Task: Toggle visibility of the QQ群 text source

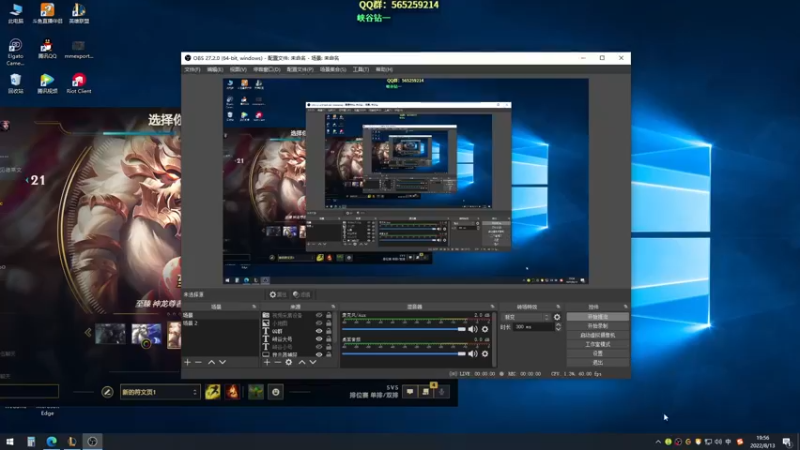Action: pyautogui.click(x=319, y=331)
